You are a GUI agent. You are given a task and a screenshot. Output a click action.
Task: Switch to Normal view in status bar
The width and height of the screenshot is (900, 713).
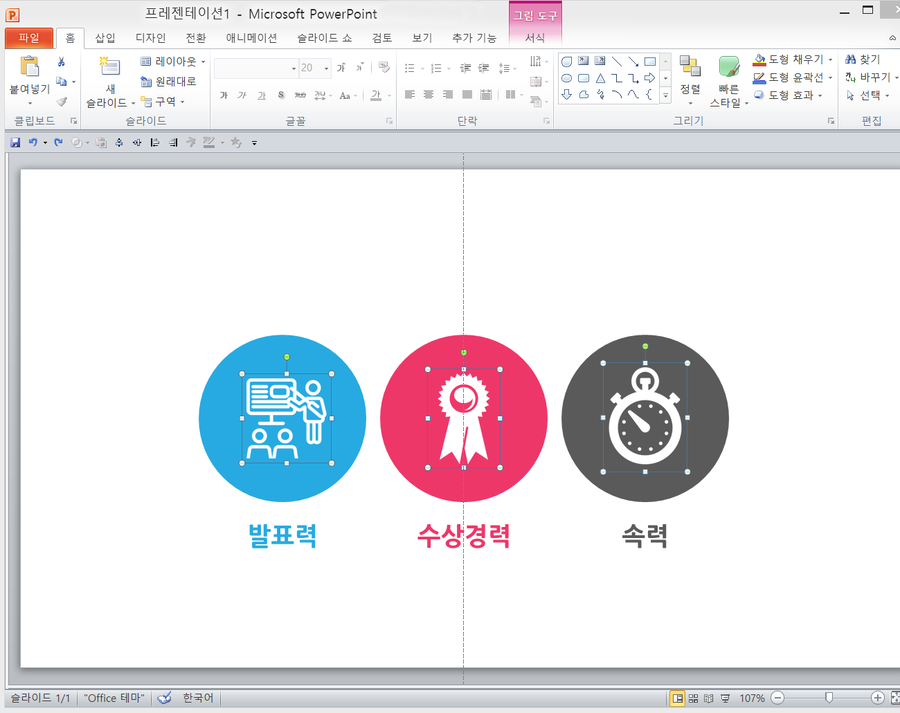click(678, 698)
